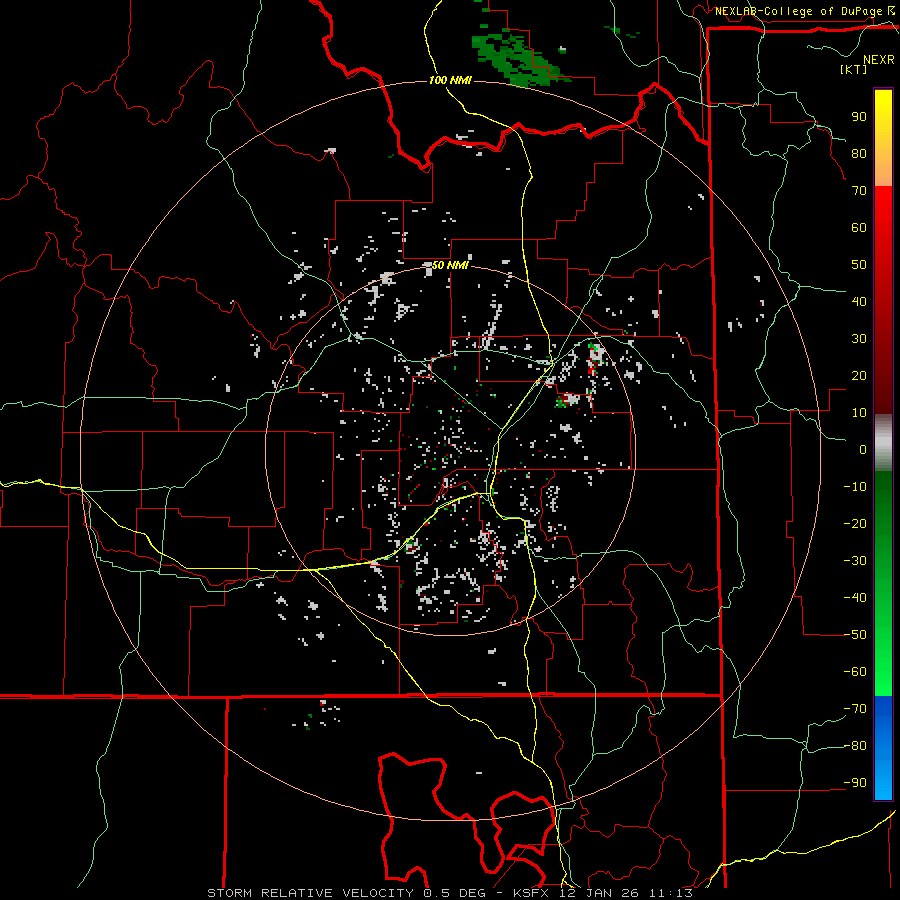Click the 80 label on velocity scale
Screen dimensions: 900x900
click(x=859, y=154)
